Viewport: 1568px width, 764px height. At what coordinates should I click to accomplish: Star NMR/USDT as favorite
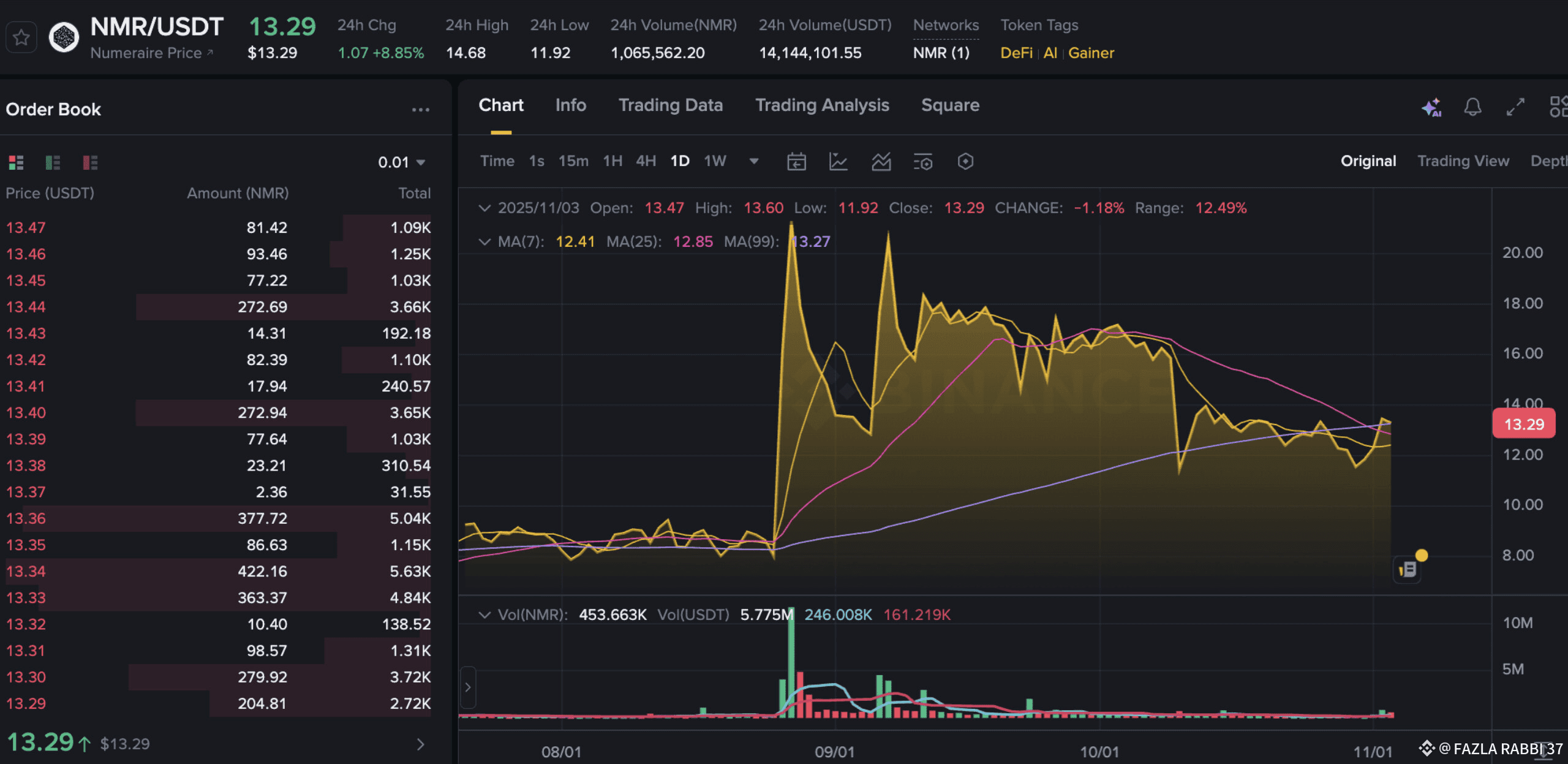click(x=21, y=38)
